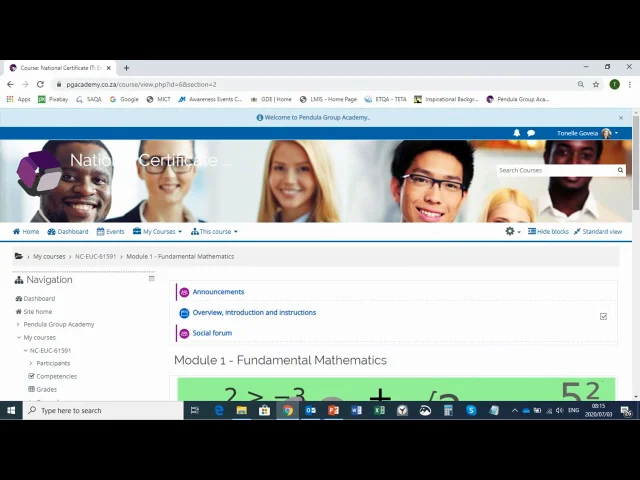Click the browser forward arrow

coord(25,84)
